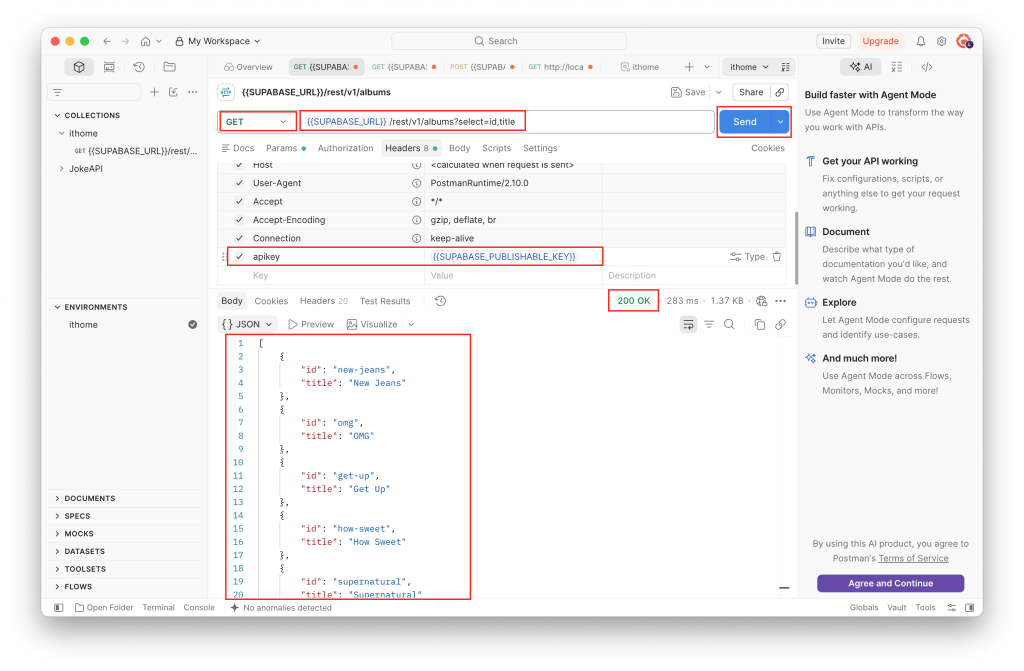Screen dimensions: 1024x671
Task: Delete the apikey header with the trash icon
Action: coord(776,257)
